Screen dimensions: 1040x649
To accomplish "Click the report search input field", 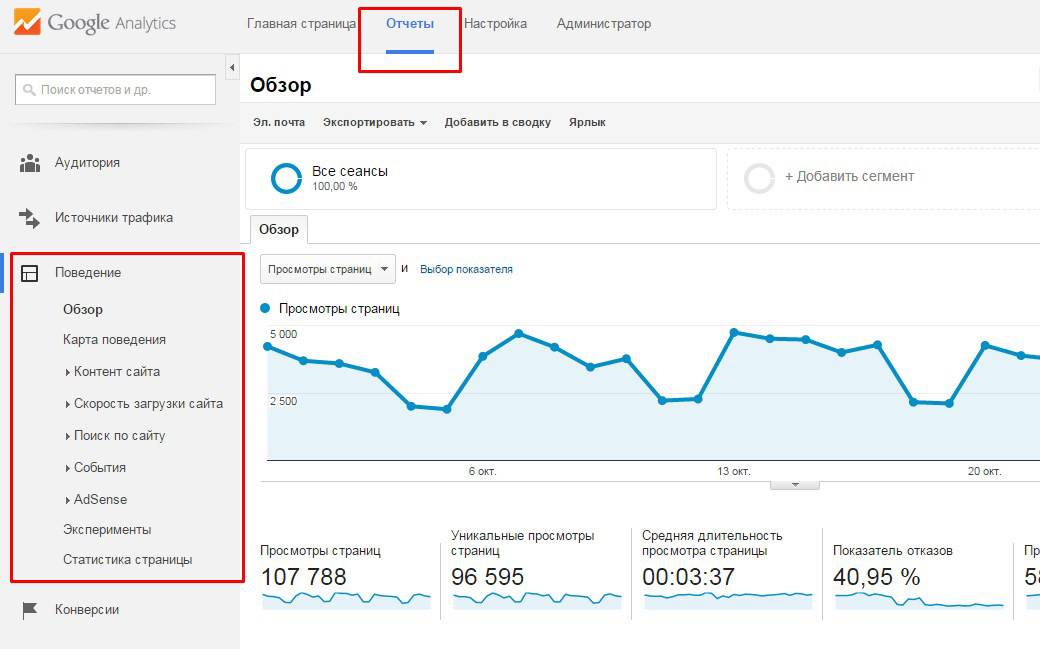I will point(115,90).
